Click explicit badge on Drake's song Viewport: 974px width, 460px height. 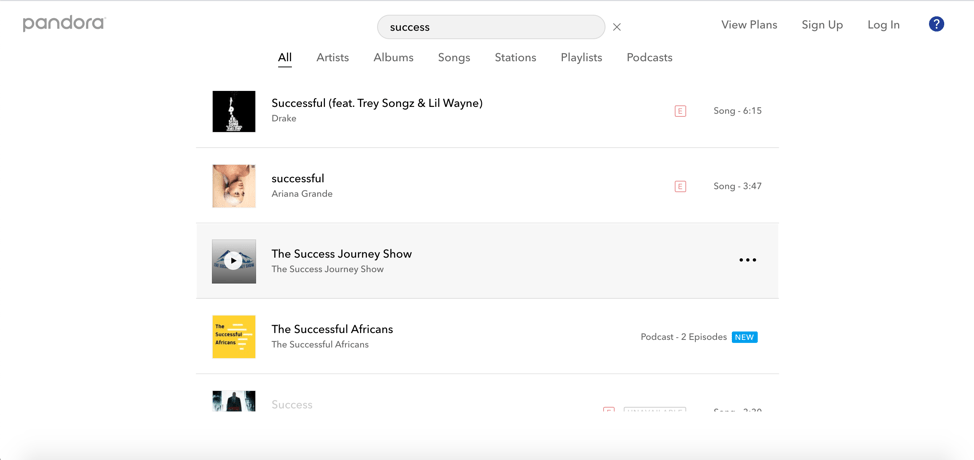tap(680, 111)
